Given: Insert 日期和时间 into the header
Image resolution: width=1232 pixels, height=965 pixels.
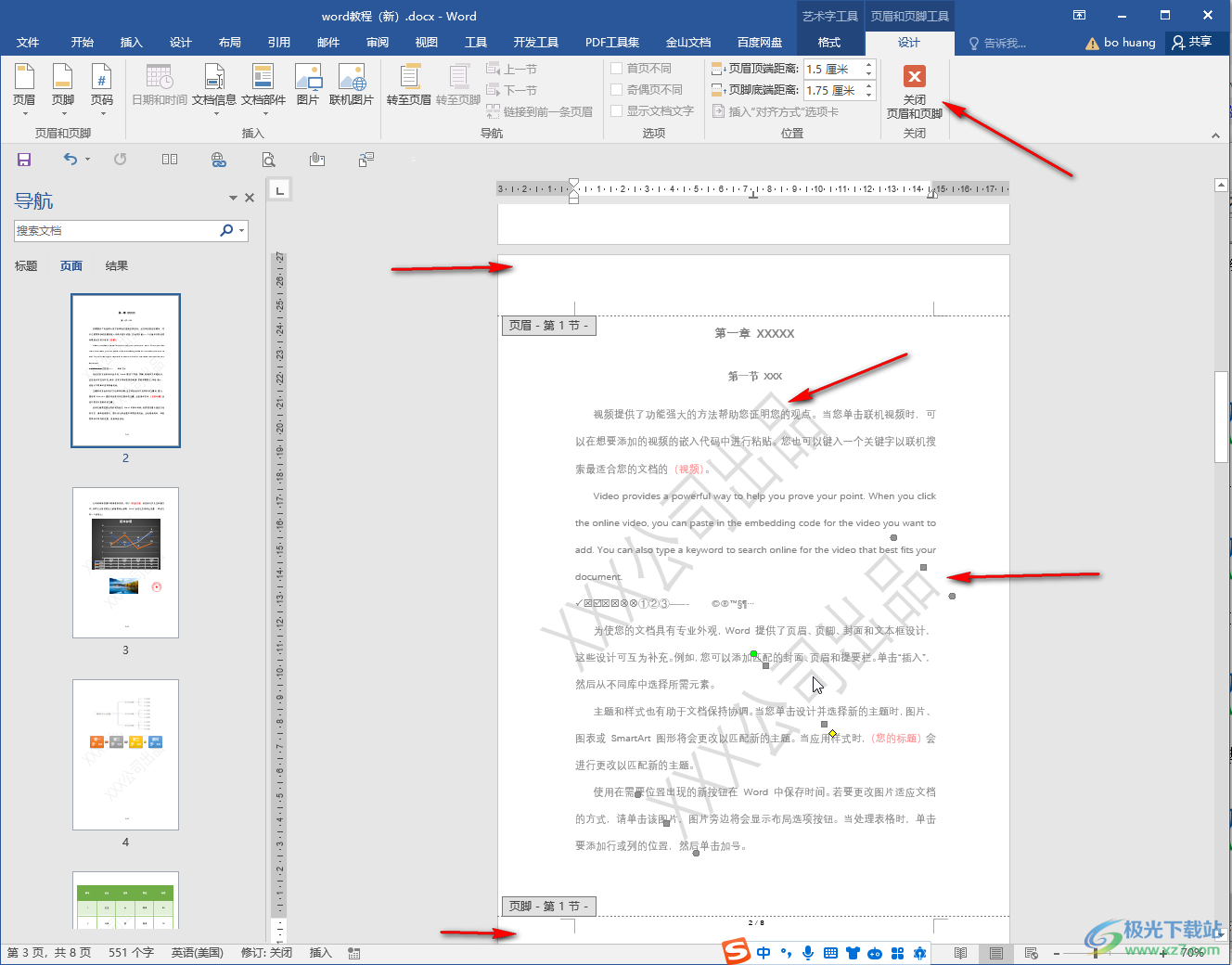Looking at the screenshot, I should point(160,85).
